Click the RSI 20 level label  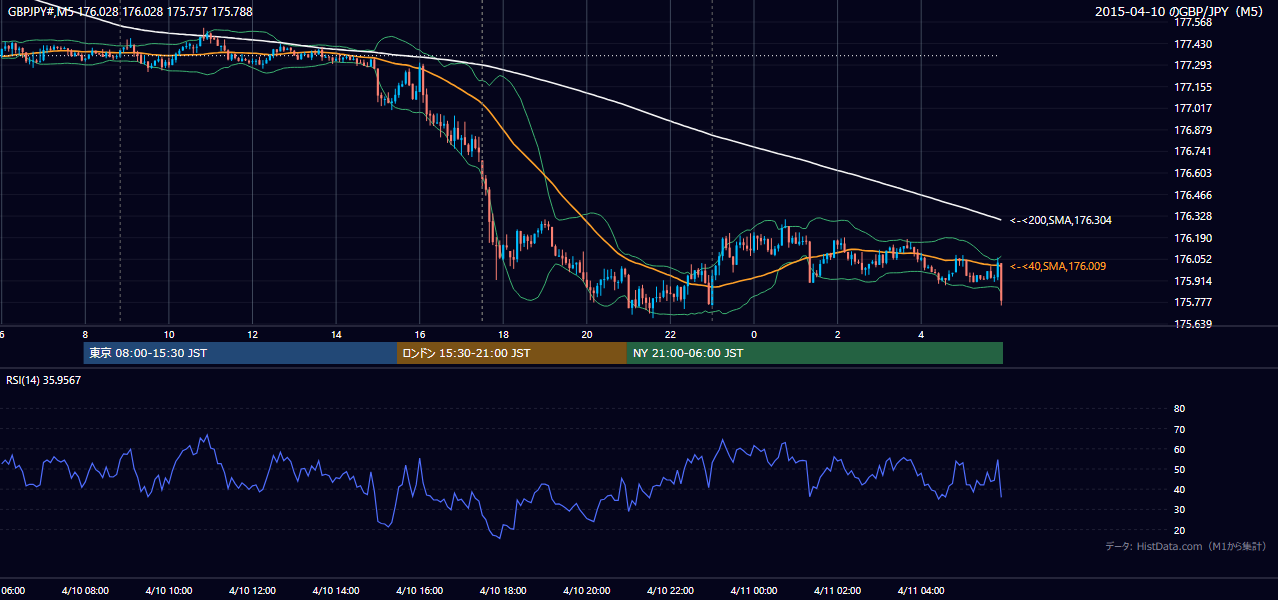(1179, 530)
